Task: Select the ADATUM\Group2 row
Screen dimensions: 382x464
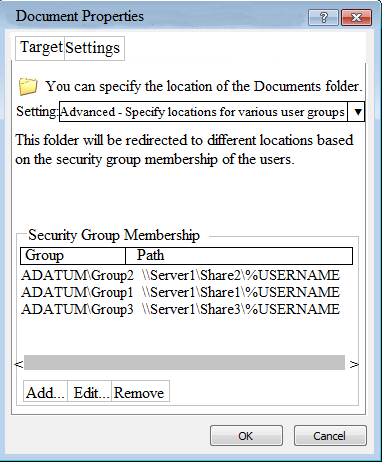Action: click(180, 275)
